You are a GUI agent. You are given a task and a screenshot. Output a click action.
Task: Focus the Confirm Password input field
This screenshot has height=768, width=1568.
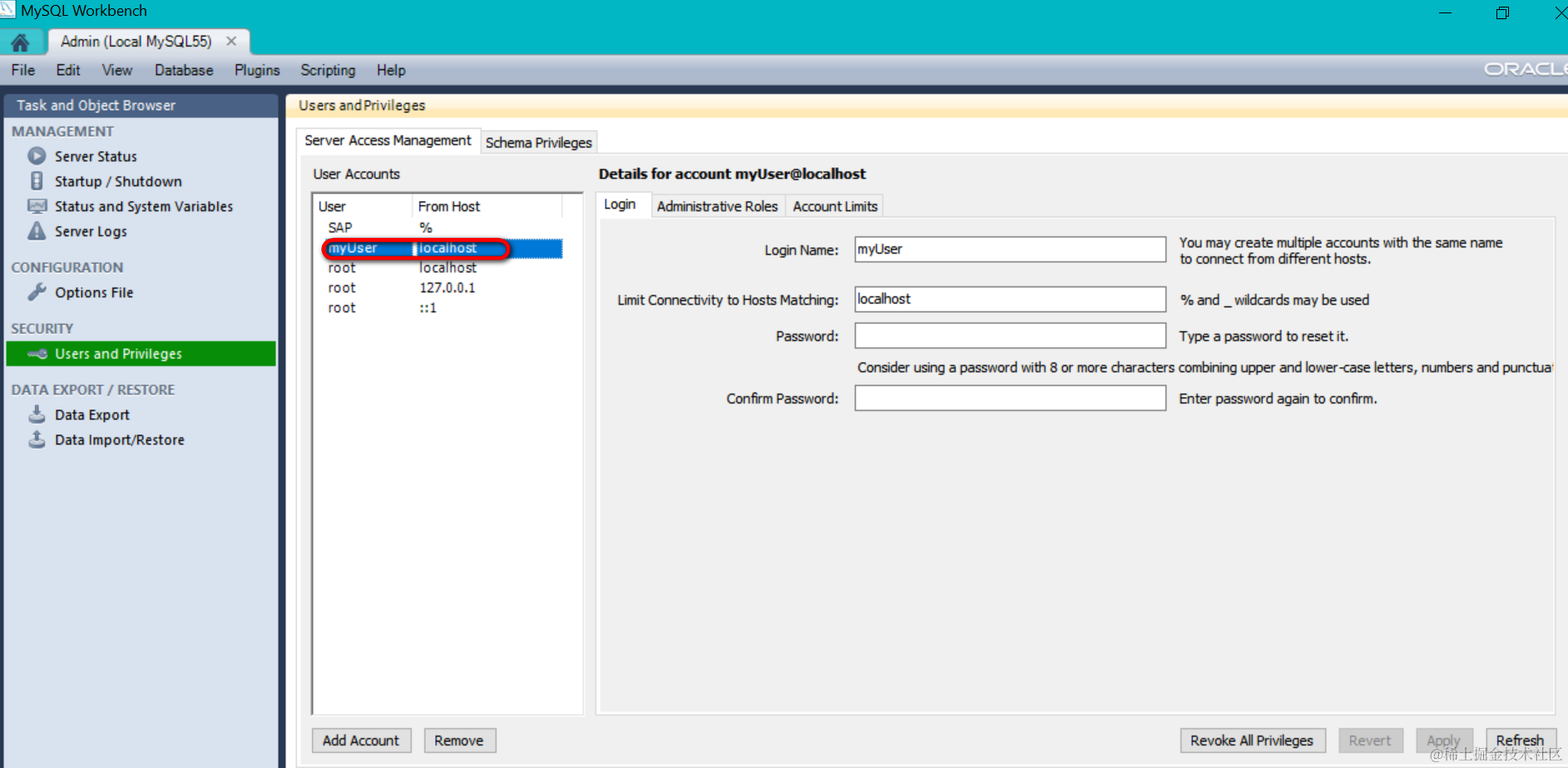point(1010,399)
